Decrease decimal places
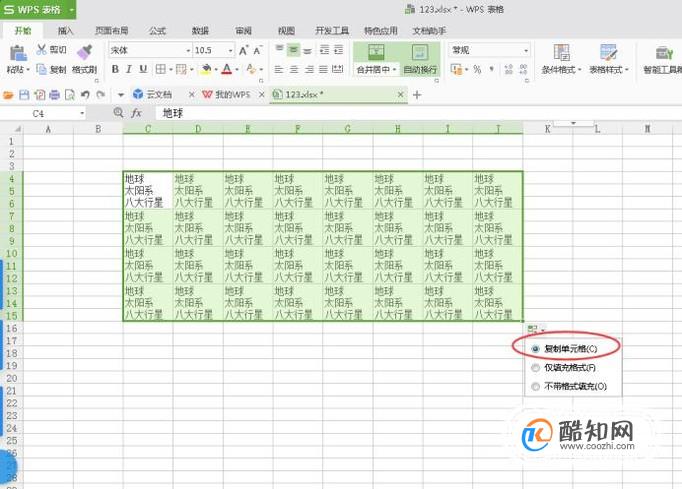 tap(523, 69)
